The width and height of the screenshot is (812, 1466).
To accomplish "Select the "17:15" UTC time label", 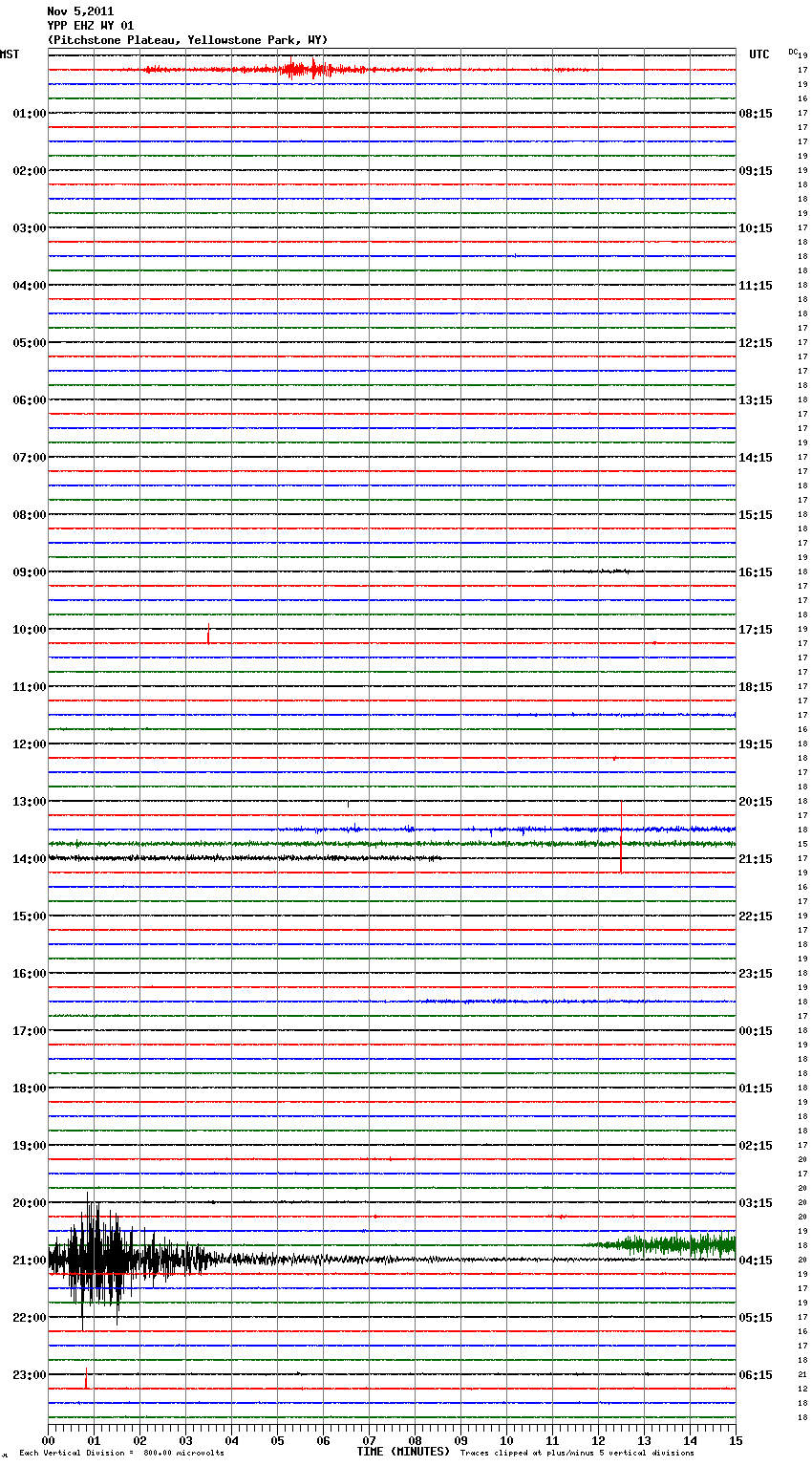I will 756,630.
